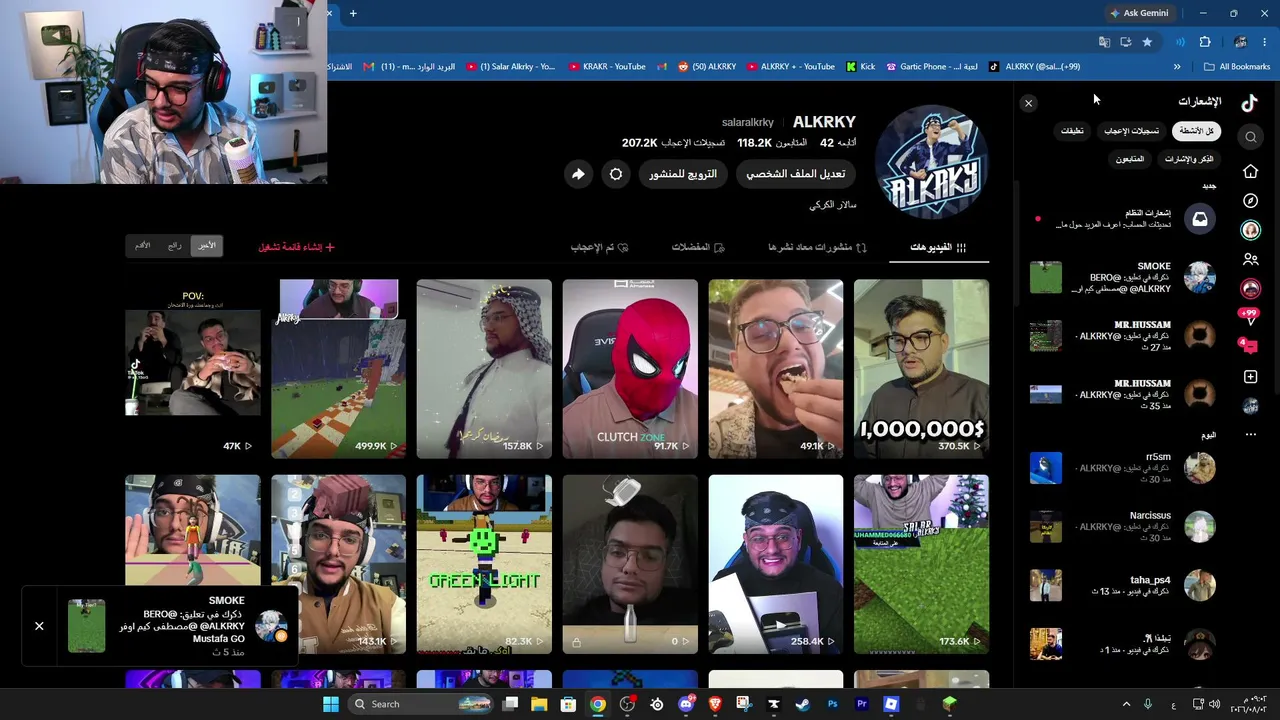Bookmark this page with the star icon

(1147, 42)
